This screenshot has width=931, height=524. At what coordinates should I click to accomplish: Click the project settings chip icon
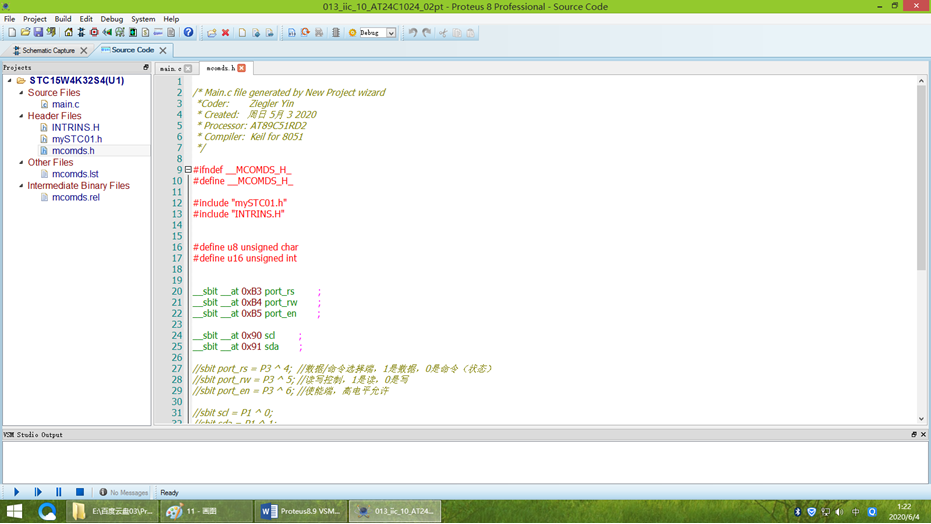tap(335, 33)
